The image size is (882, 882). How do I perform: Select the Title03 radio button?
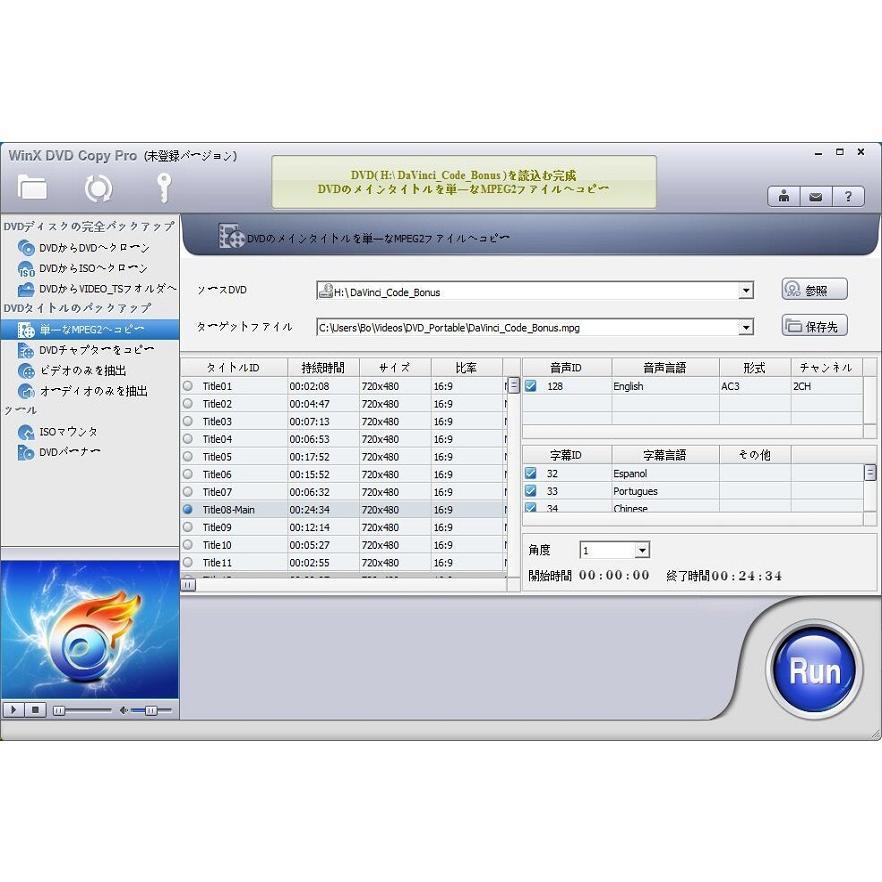point(188,421)
